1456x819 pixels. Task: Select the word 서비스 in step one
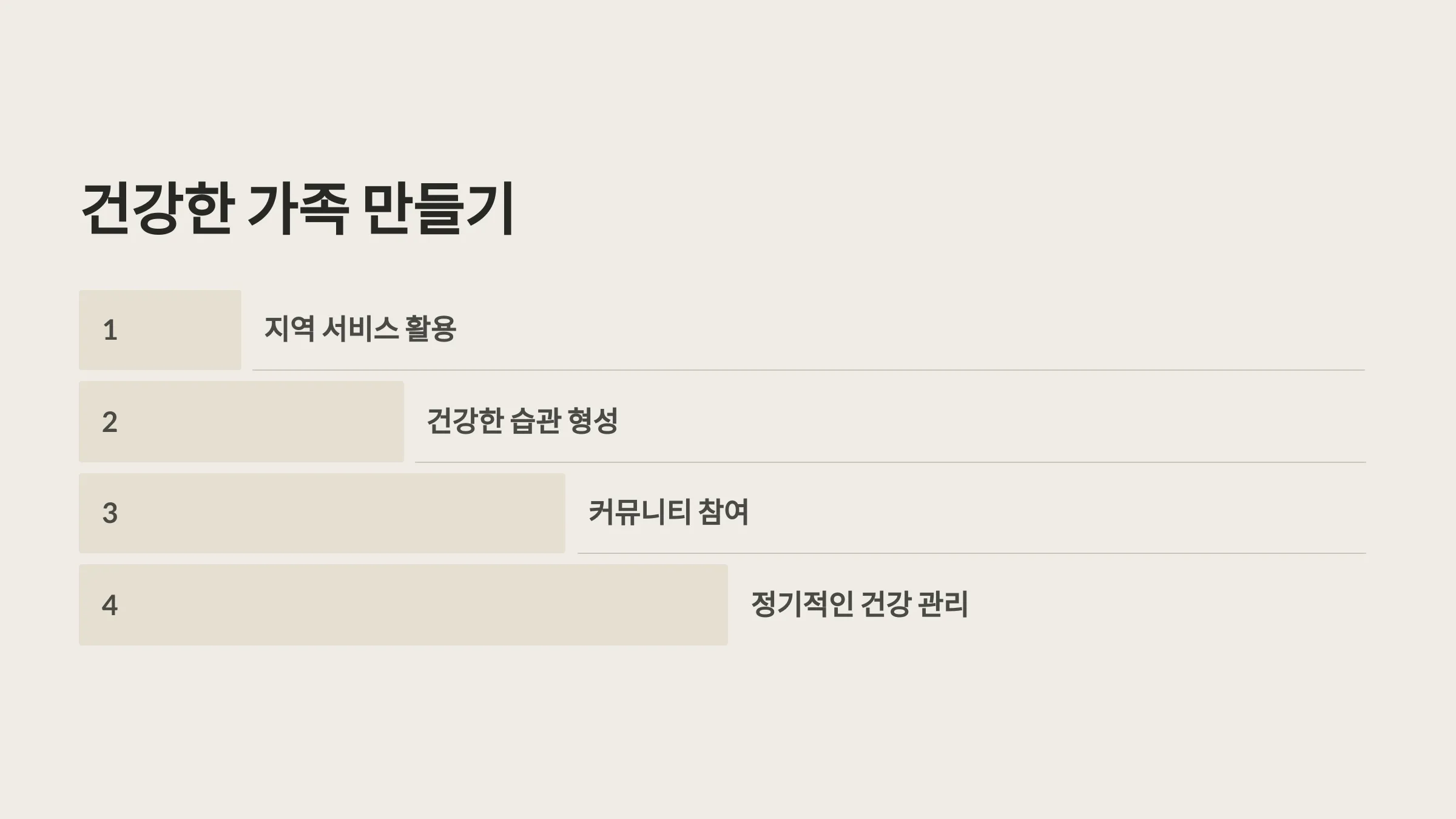(x=360, y=329)
